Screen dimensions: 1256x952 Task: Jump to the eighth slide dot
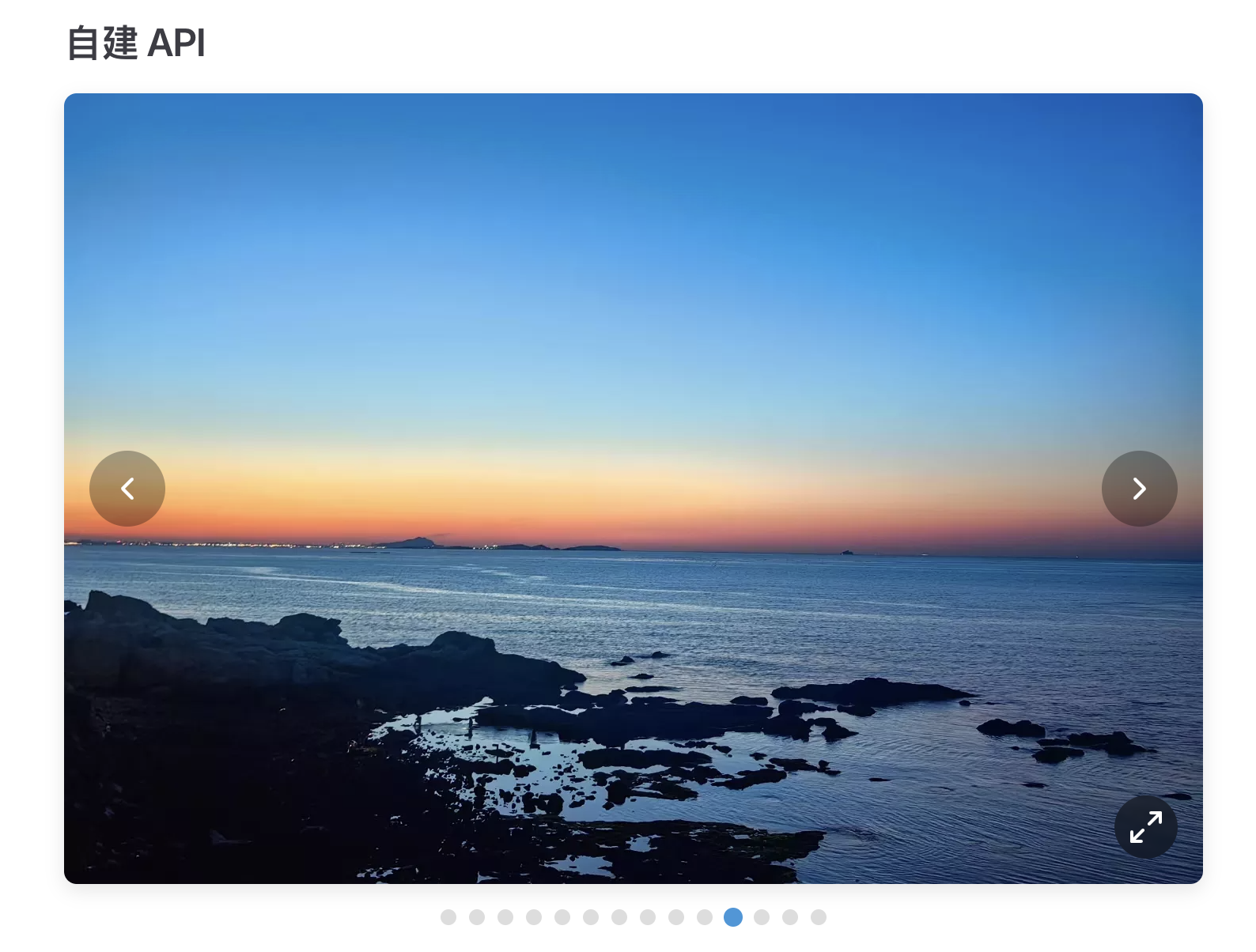point(648,917)
